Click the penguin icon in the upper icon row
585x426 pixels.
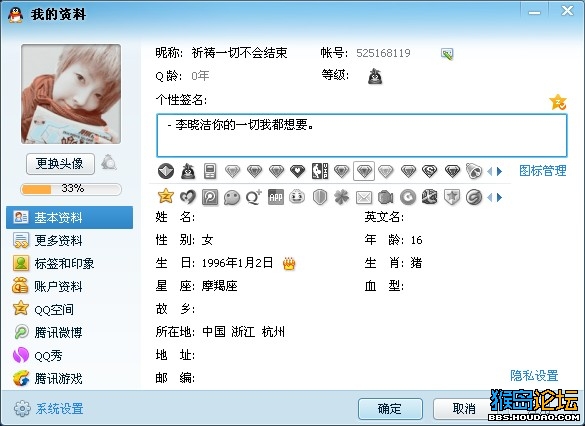pyautogui.click(x=188, y=171)
